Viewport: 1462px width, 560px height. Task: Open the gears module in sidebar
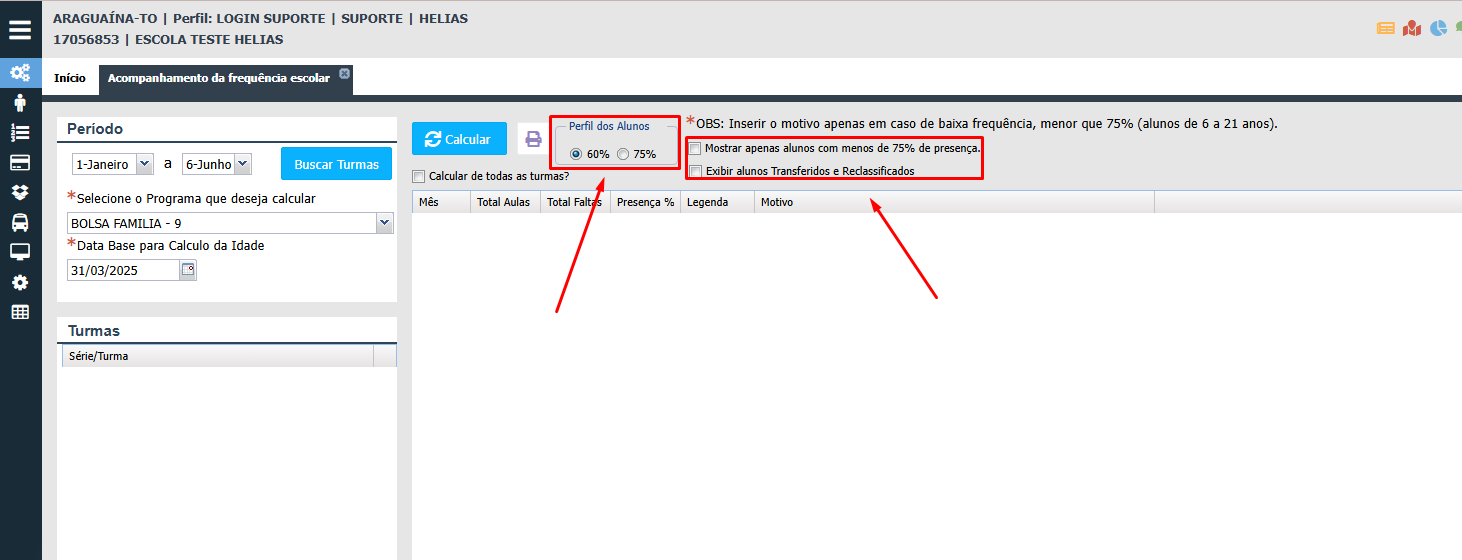coord(20,72)
